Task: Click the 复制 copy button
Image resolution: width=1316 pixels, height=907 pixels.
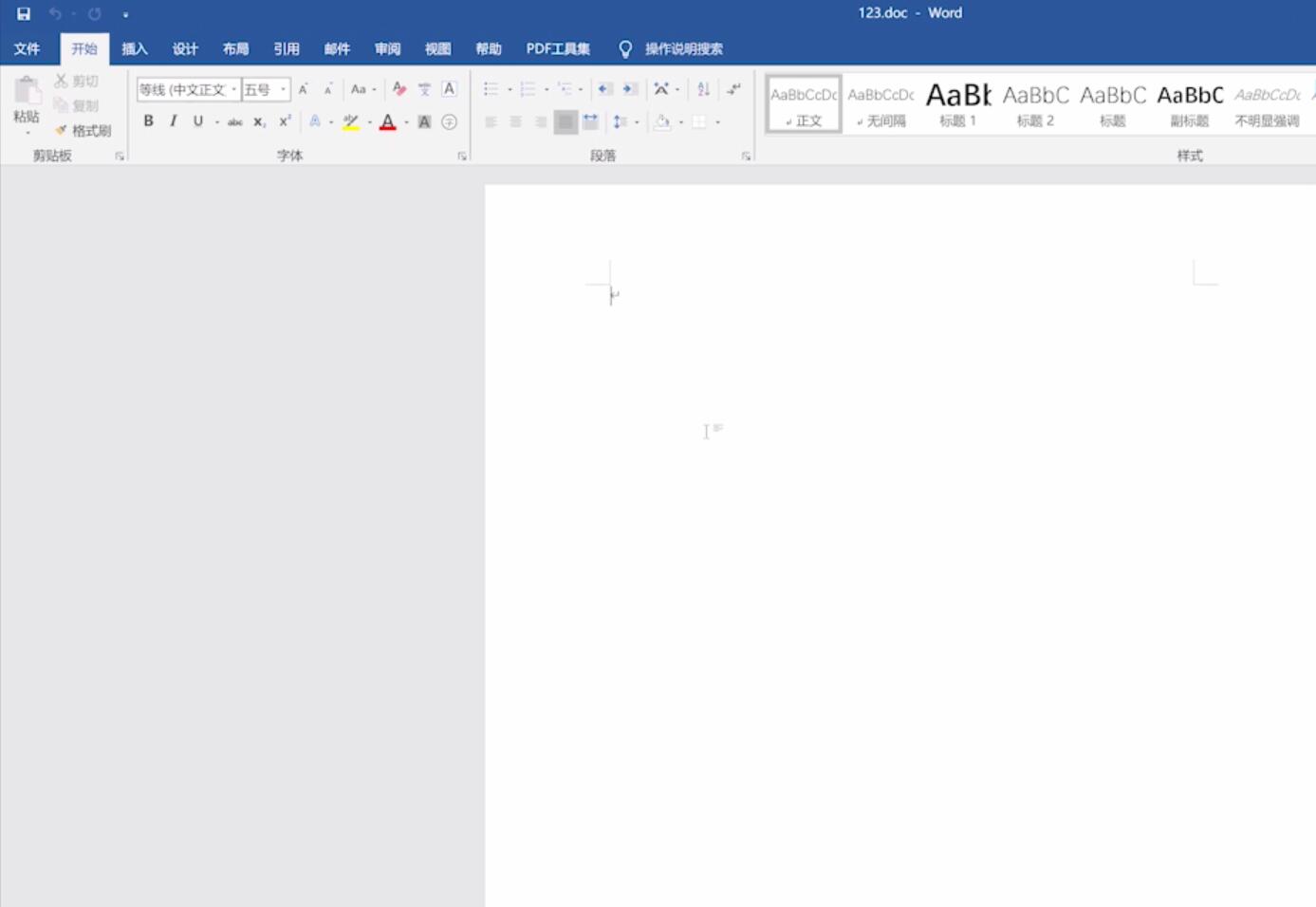Action: [76, 105]
